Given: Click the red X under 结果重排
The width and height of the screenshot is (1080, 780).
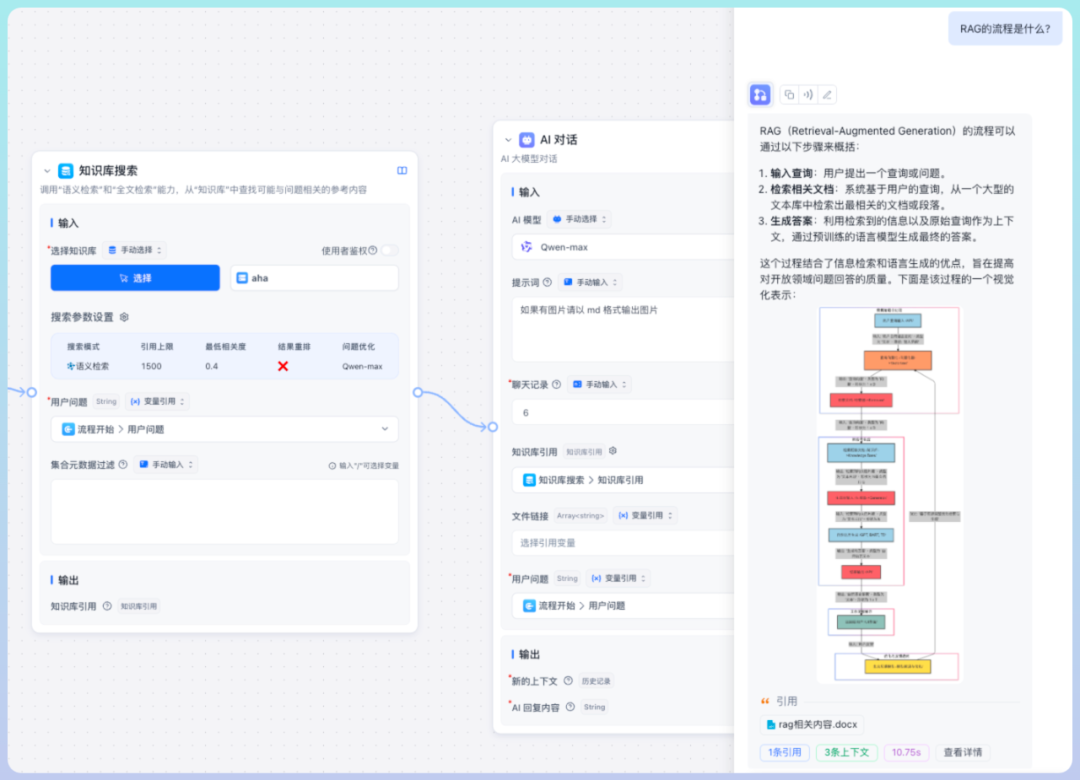Looking at the screenshot, I should click(282, 366).
